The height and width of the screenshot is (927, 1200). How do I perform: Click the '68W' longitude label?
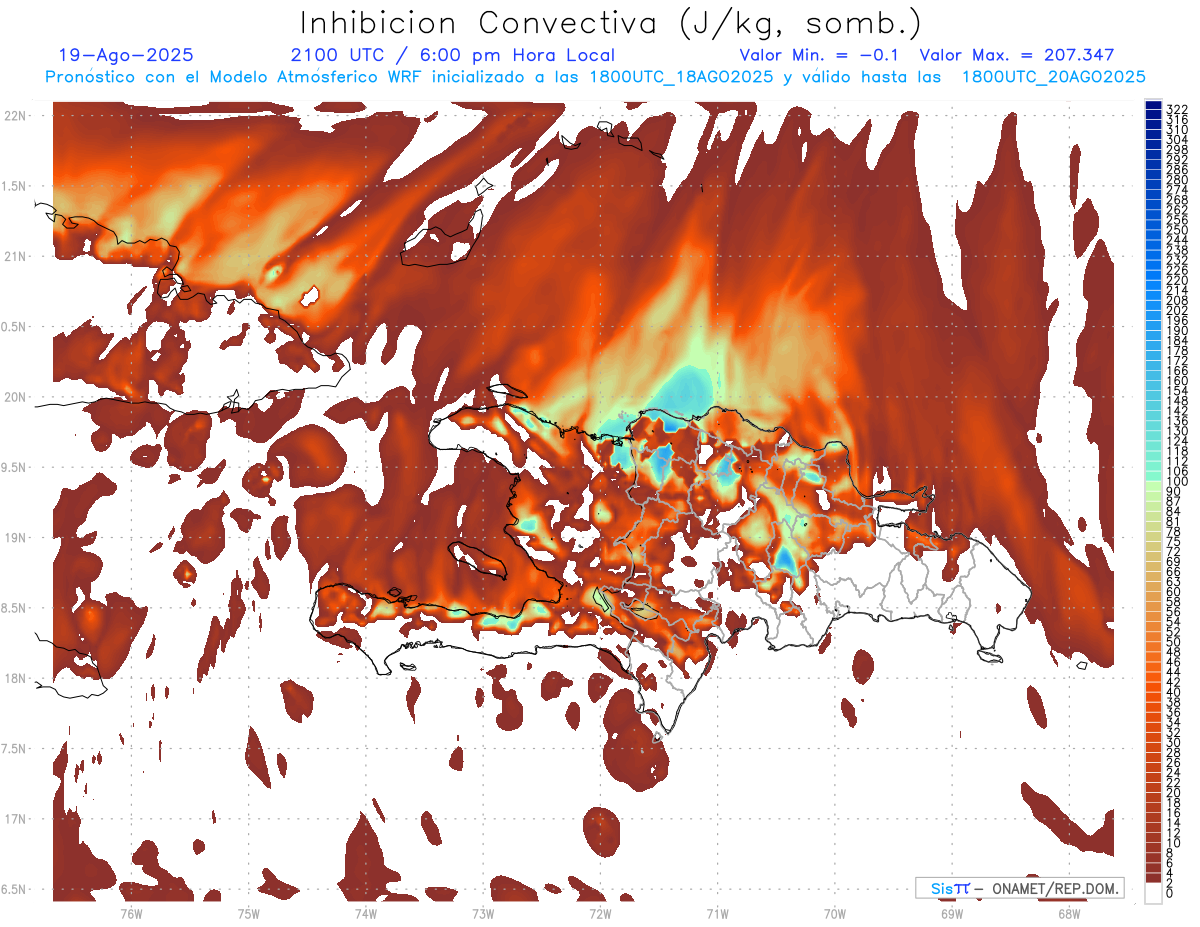click(x=1069, y=913)
